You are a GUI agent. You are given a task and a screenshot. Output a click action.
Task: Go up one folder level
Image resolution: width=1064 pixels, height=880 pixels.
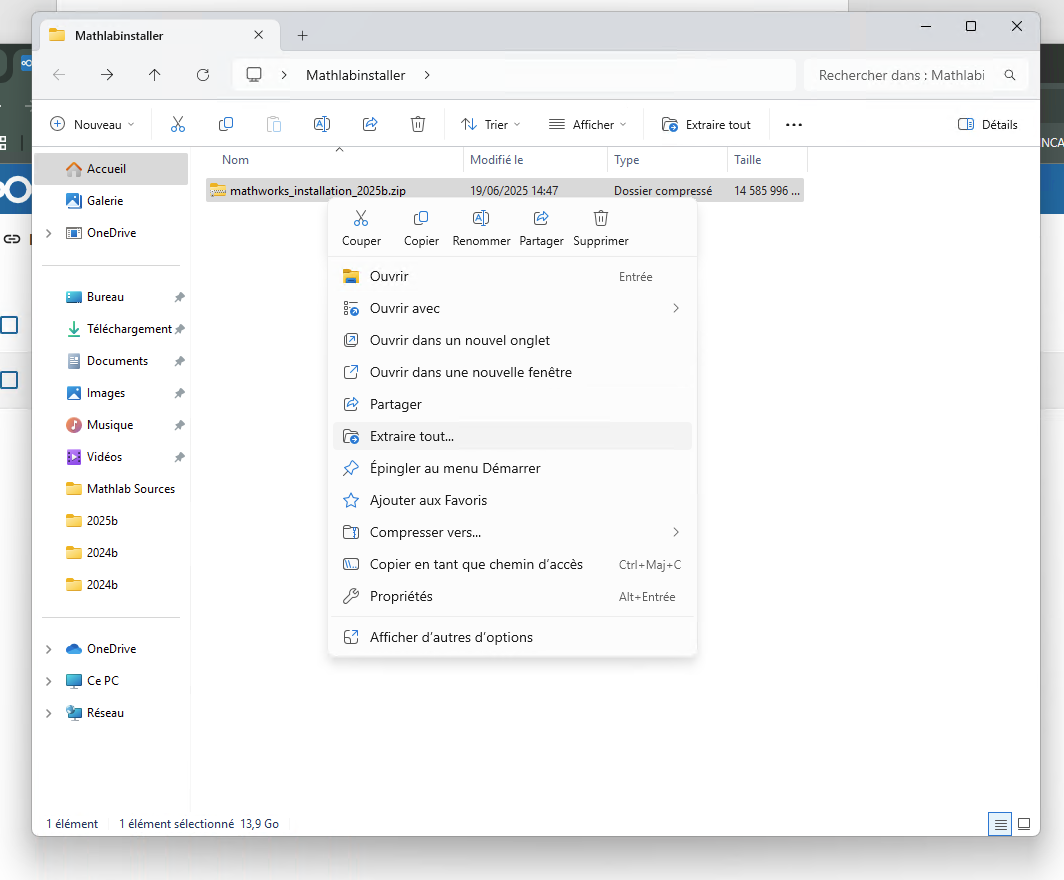point(155,75)
